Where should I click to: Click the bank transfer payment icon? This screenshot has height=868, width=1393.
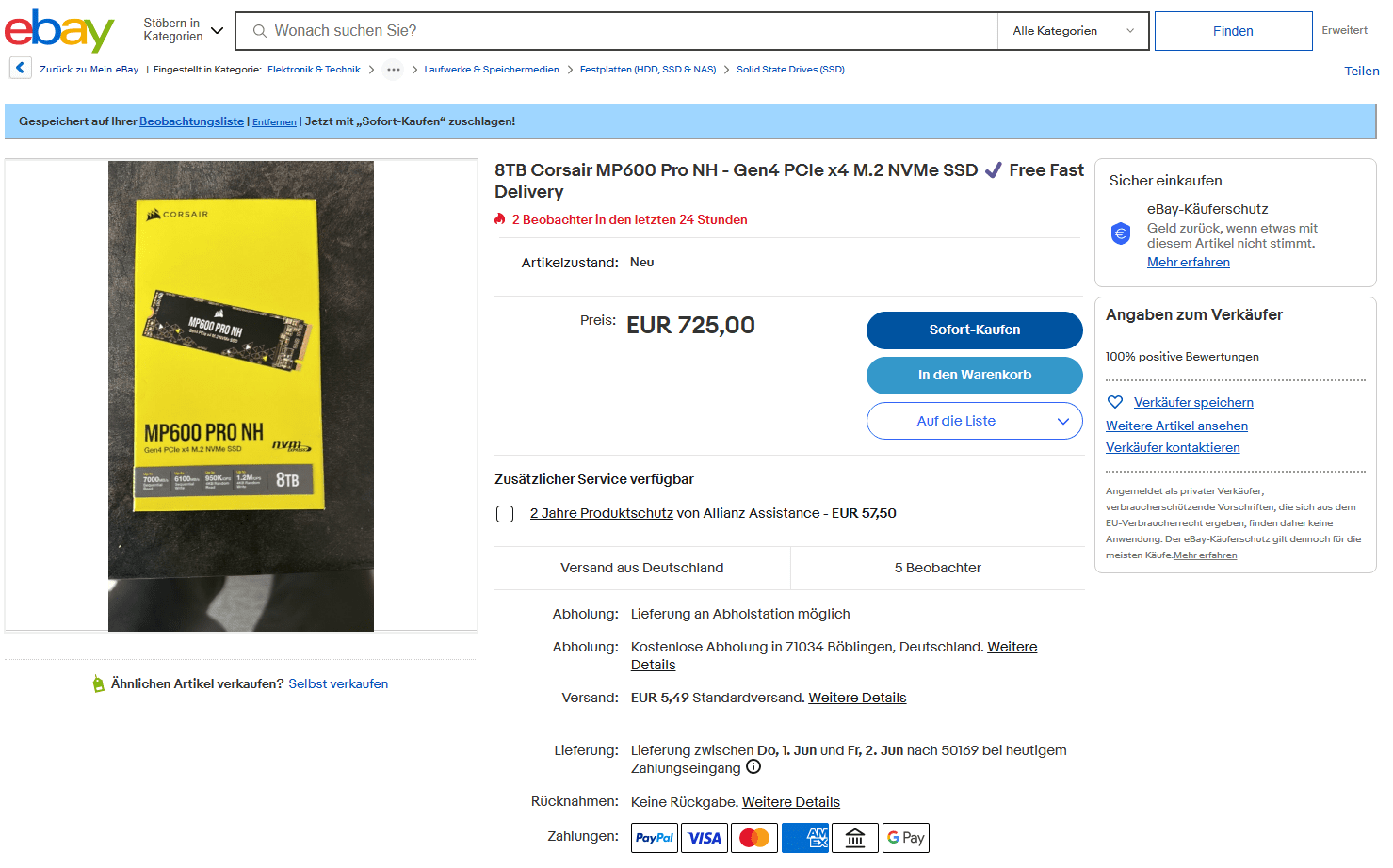[855, 838]
